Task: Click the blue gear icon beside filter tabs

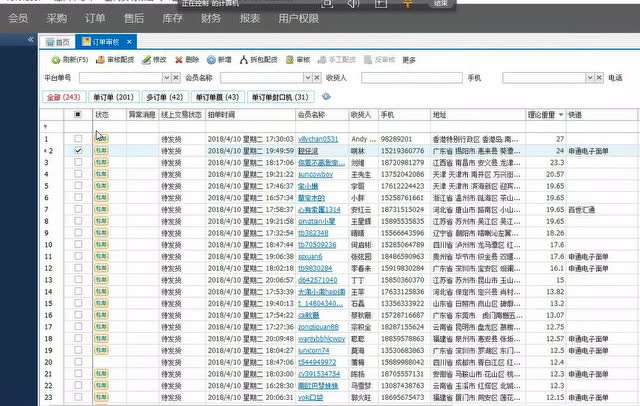Action: click(326, 97)
